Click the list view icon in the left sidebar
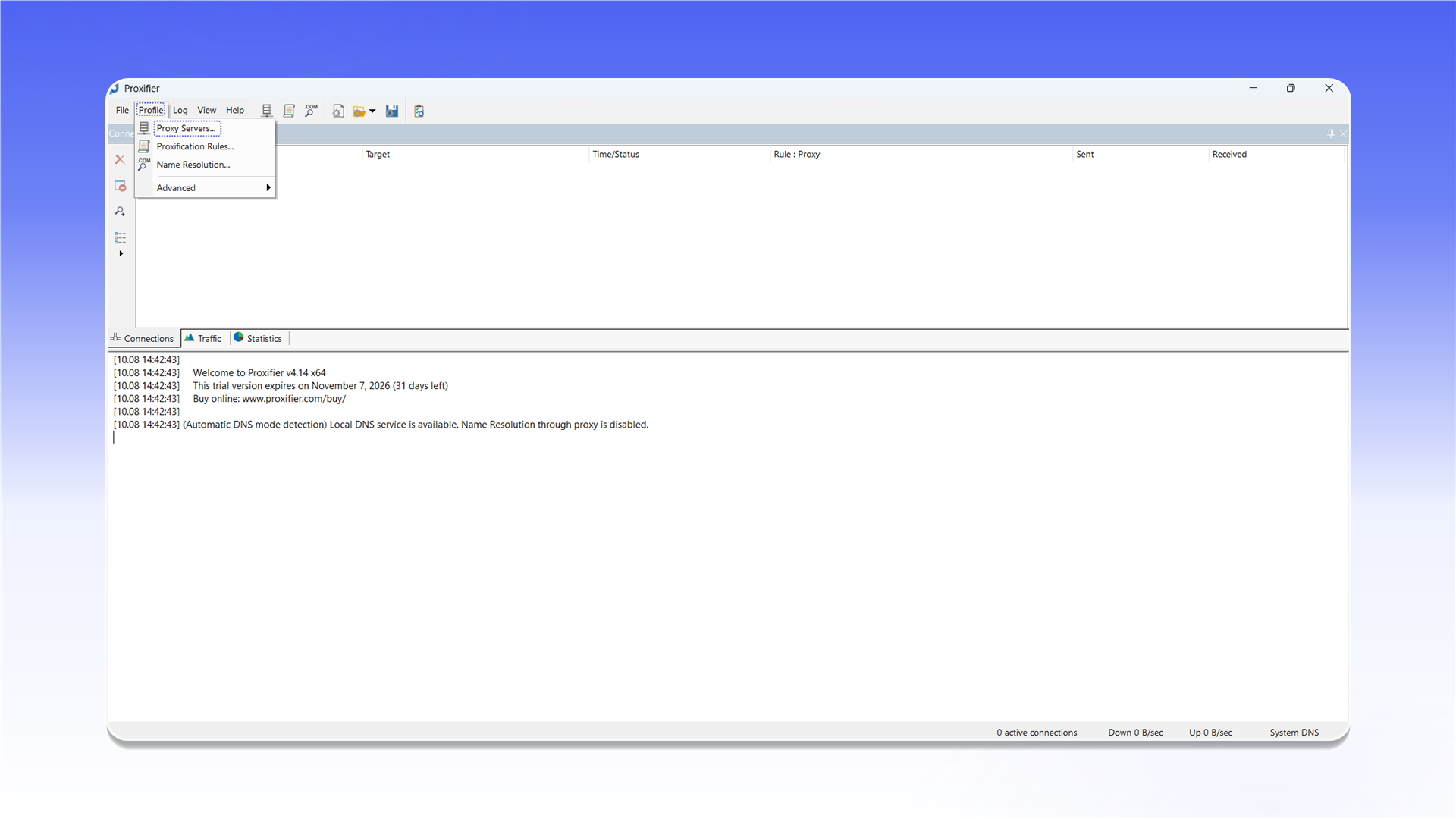Screen dimensions: 1456x819 point(120,237)
